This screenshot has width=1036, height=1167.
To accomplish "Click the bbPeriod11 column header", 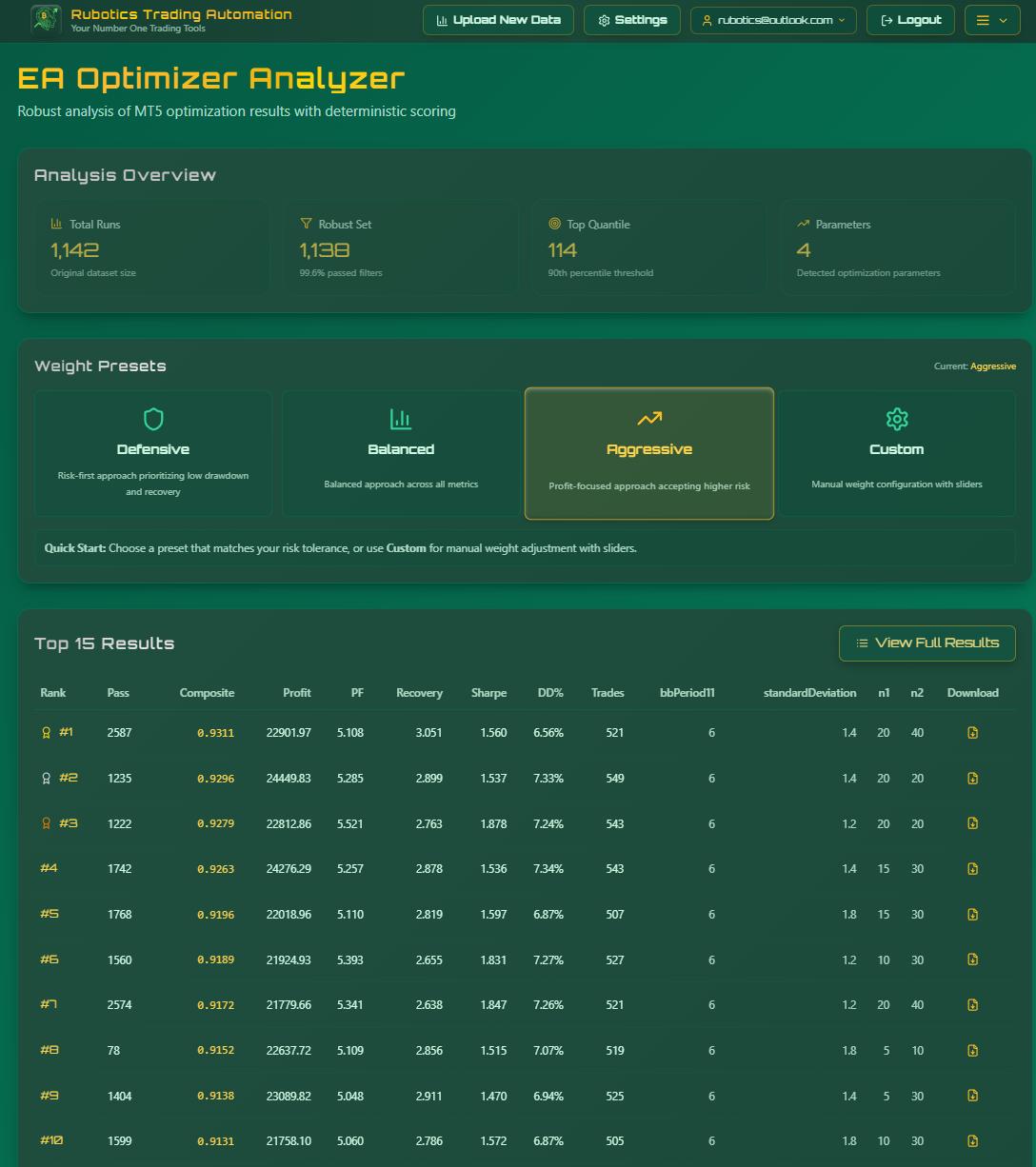I will (x=687, y=693).
